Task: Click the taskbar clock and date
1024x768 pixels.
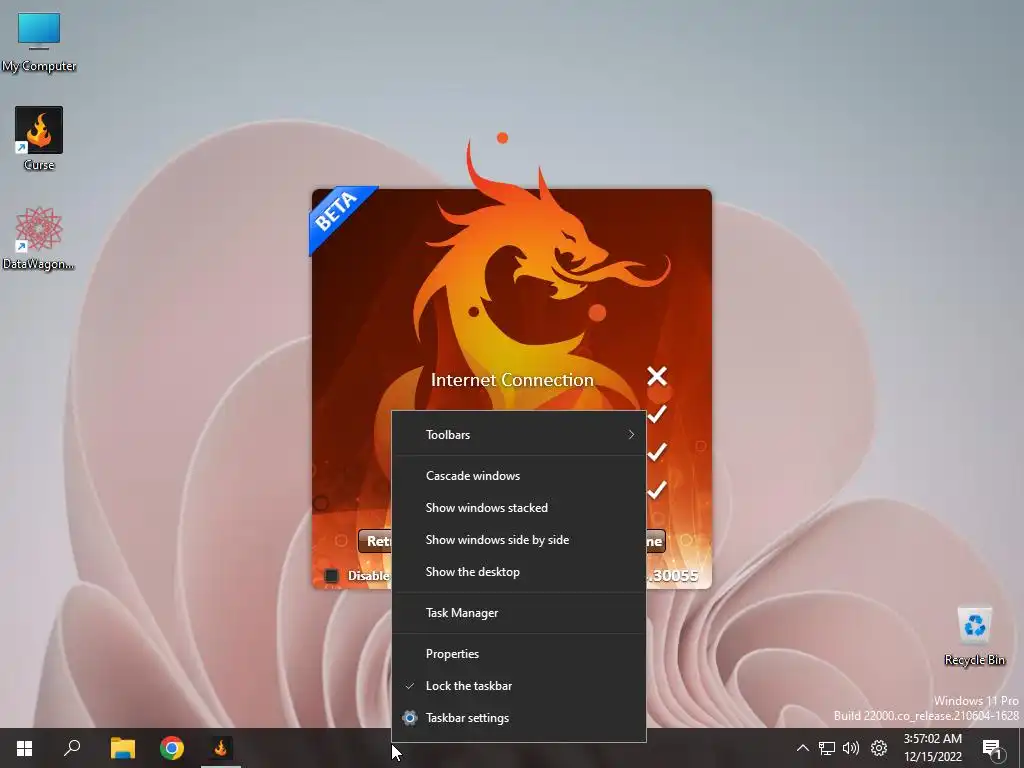Action: (x=933, y=748)
